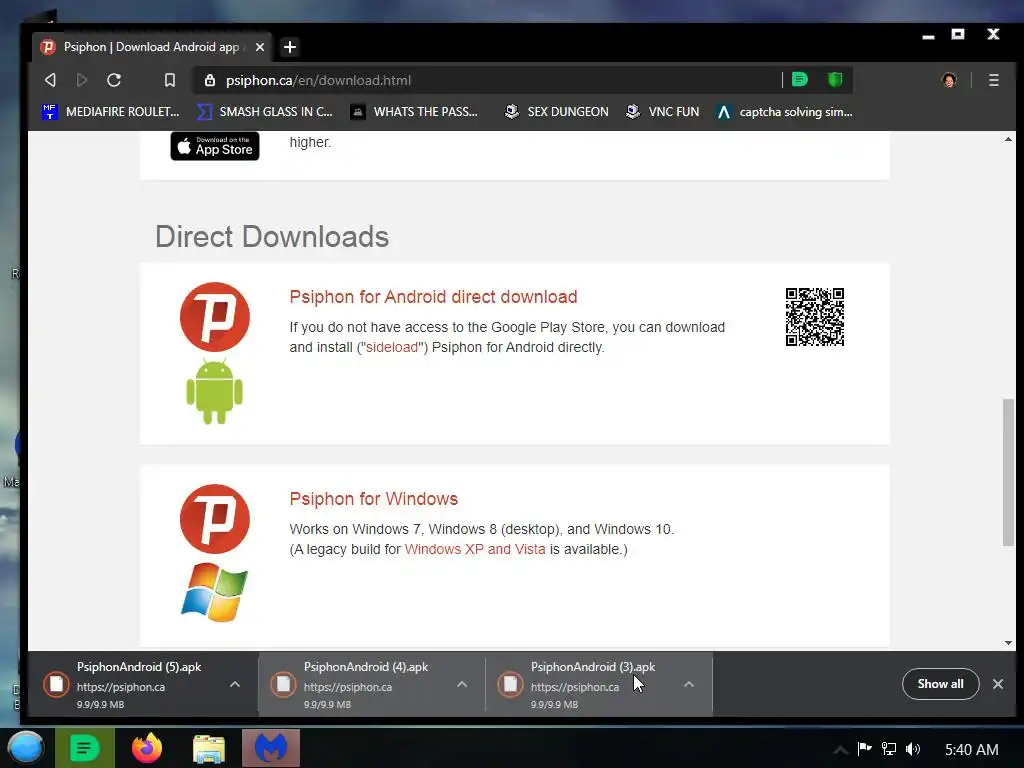Expand options for PsiphonAndroid (5).apk
The width and height of the screenshot is (1024, 768).
click(235, 684)
